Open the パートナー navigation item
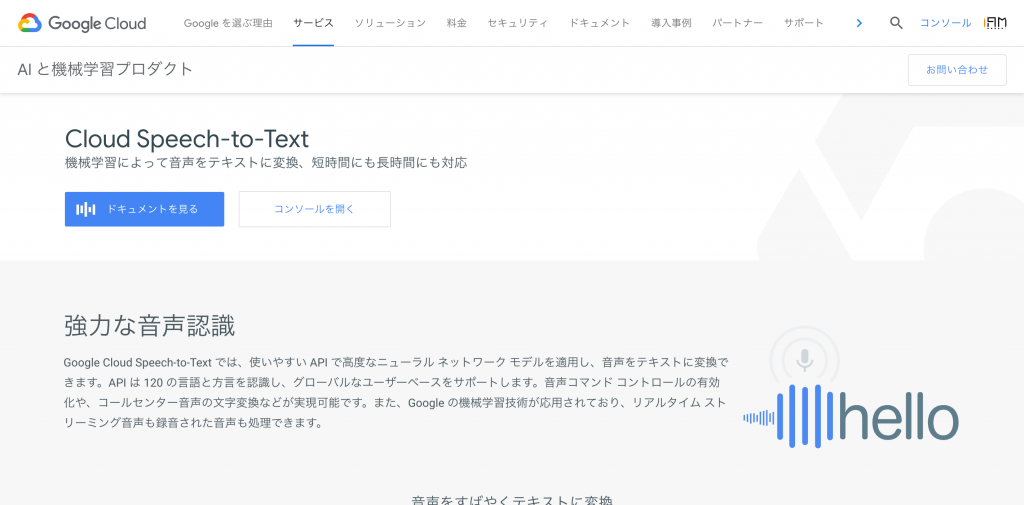Image resolution: width=1024 pixels, height=505 pixels. [x=737, y=24]
